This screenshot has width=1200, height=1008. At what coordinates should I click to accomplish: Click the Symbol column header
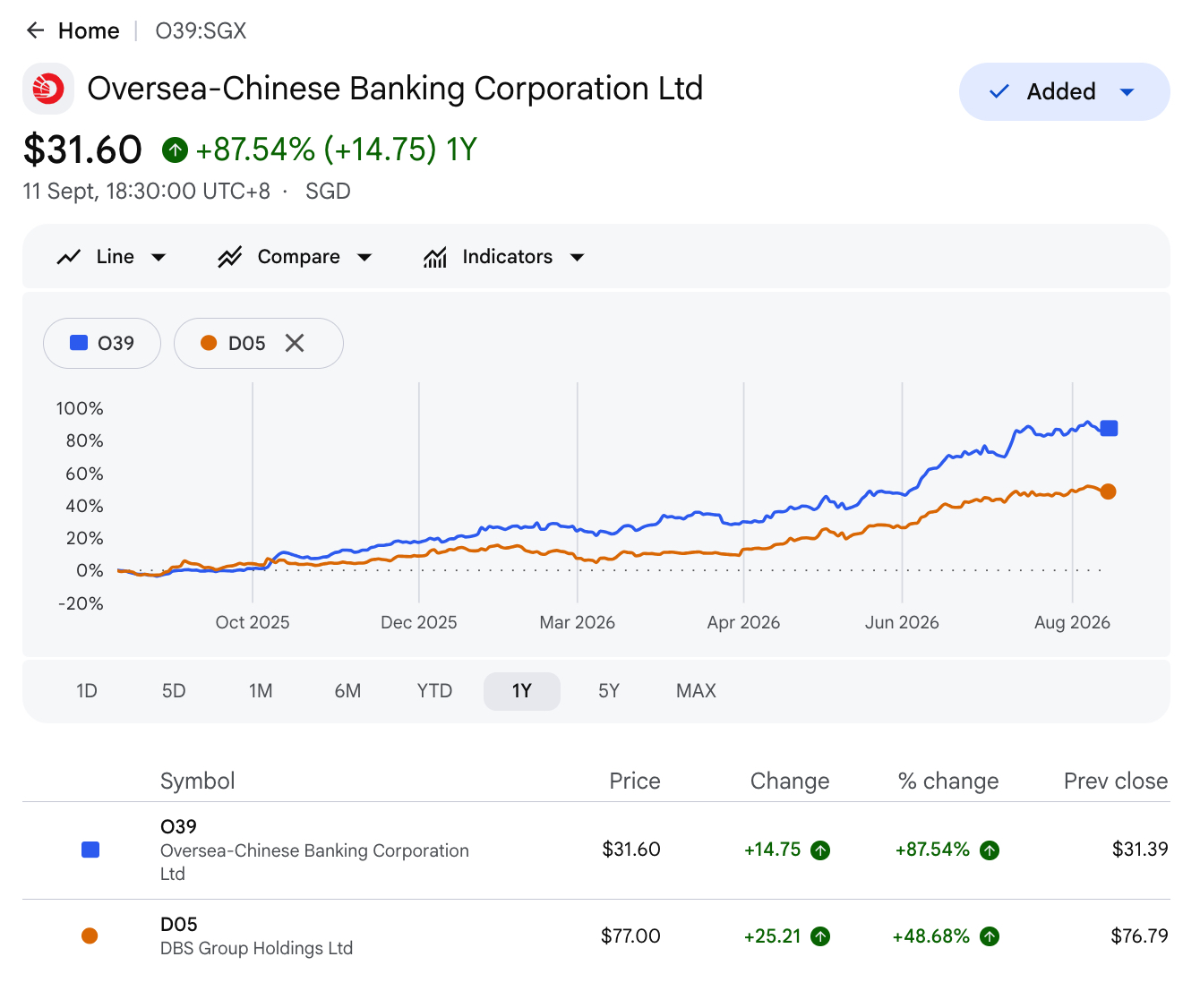198,781
